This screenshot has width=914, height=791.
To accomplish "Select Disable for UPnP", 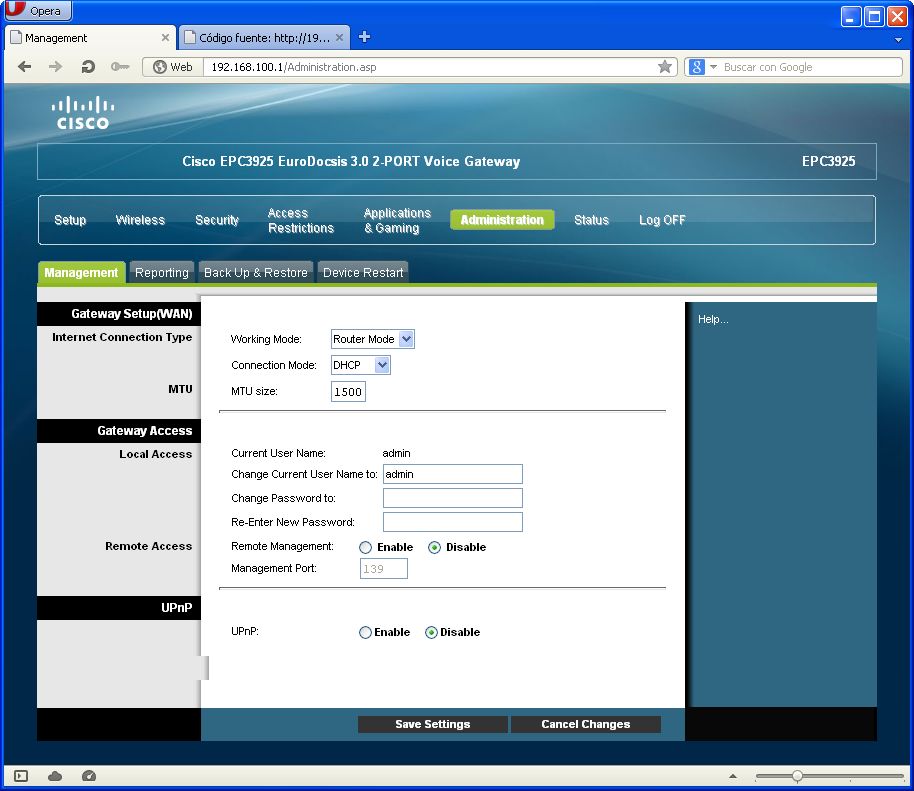I will point(431,632).
